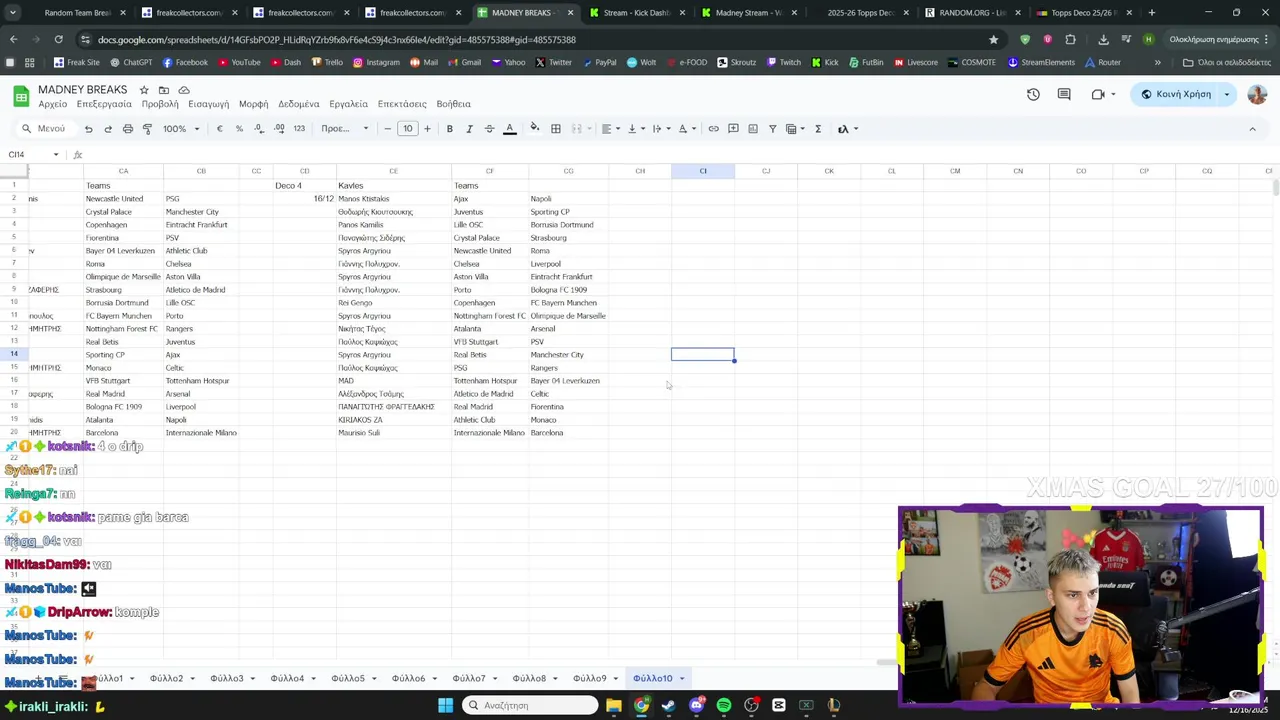Open version history clock icon

tap(1033, 94)
